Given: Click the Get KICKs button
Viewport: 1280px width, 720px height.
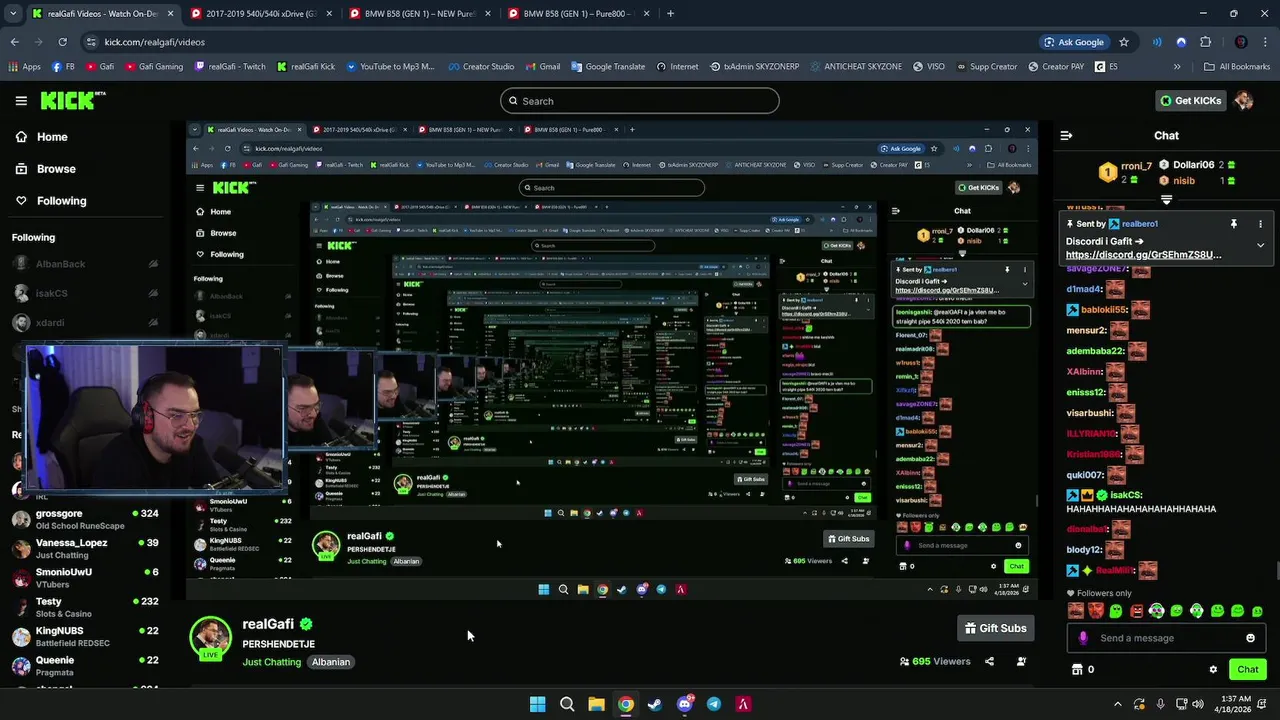Looking at the screenshot, I should (1190, 101).
